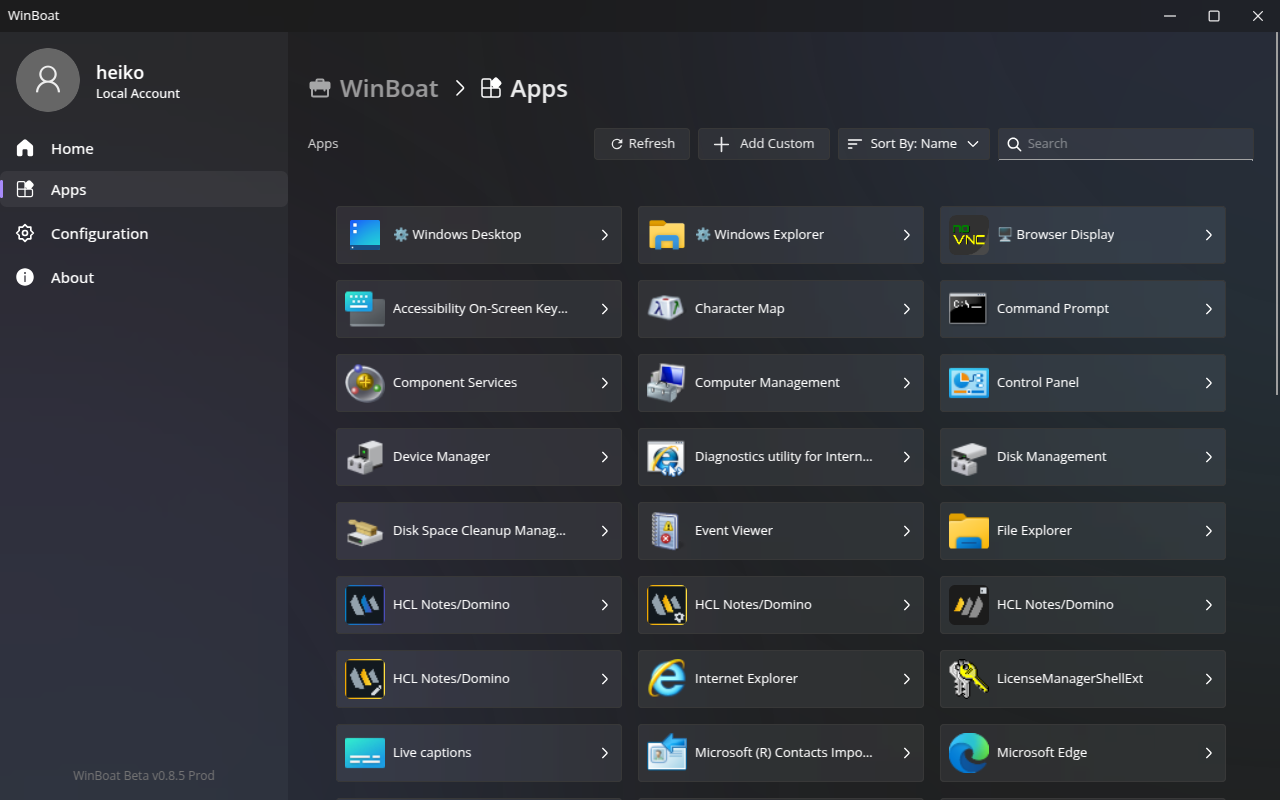Click the Add Custom button
Image resolution: width=1280 pixels, height=800 pixels.
point(764,144)
